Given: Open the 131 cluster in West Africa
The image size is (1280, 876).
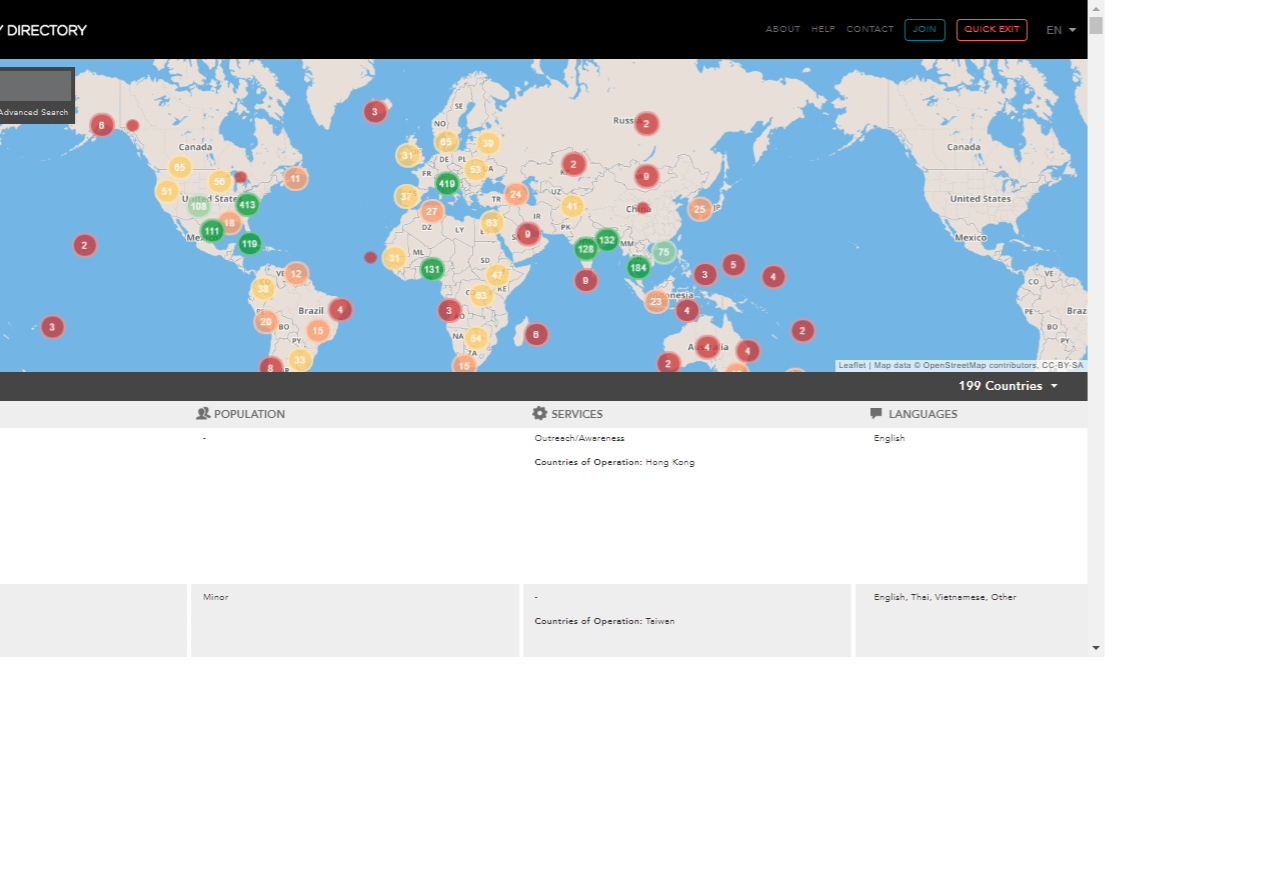Looking at the screenshot, I should pyautogui.click(x=431, y=269).
